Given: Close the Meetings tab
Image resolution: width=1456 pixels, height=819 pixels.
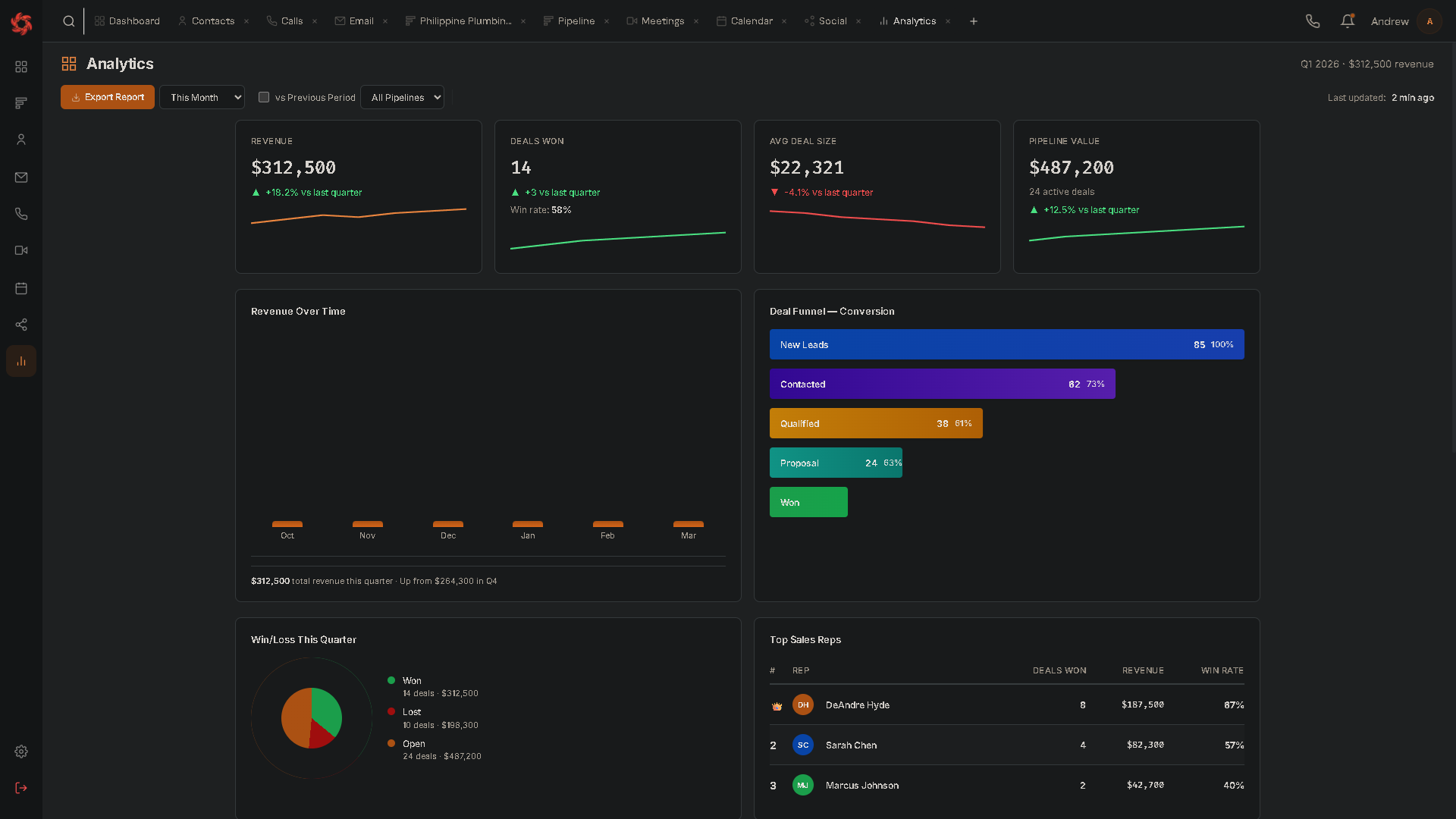Looking at the screenshot, I should point(696,21).
